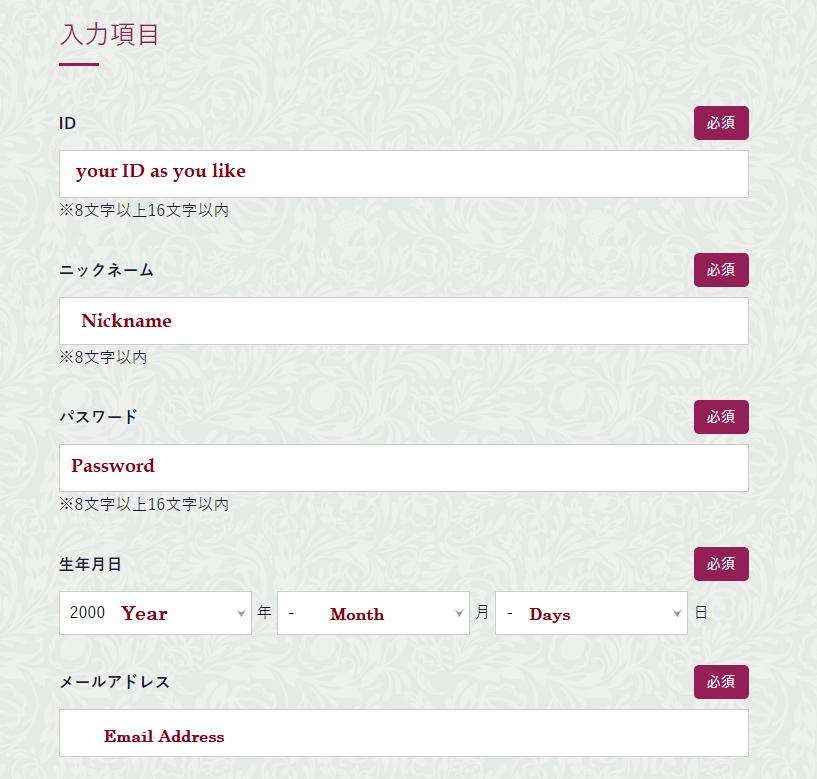Click the 必須 badge beside メールアドレス
This screenshot has width=817, height=779.
pyautogui.click(x=721, y=682)
